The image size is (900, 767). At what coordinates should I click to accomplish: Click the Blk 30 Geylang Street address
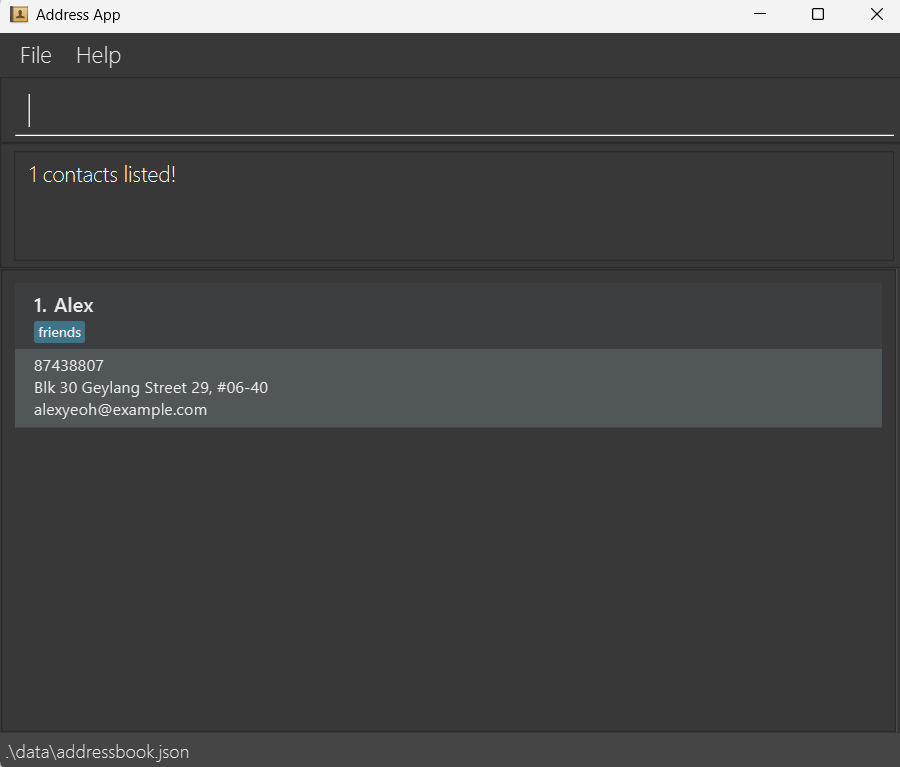(151, 388)
